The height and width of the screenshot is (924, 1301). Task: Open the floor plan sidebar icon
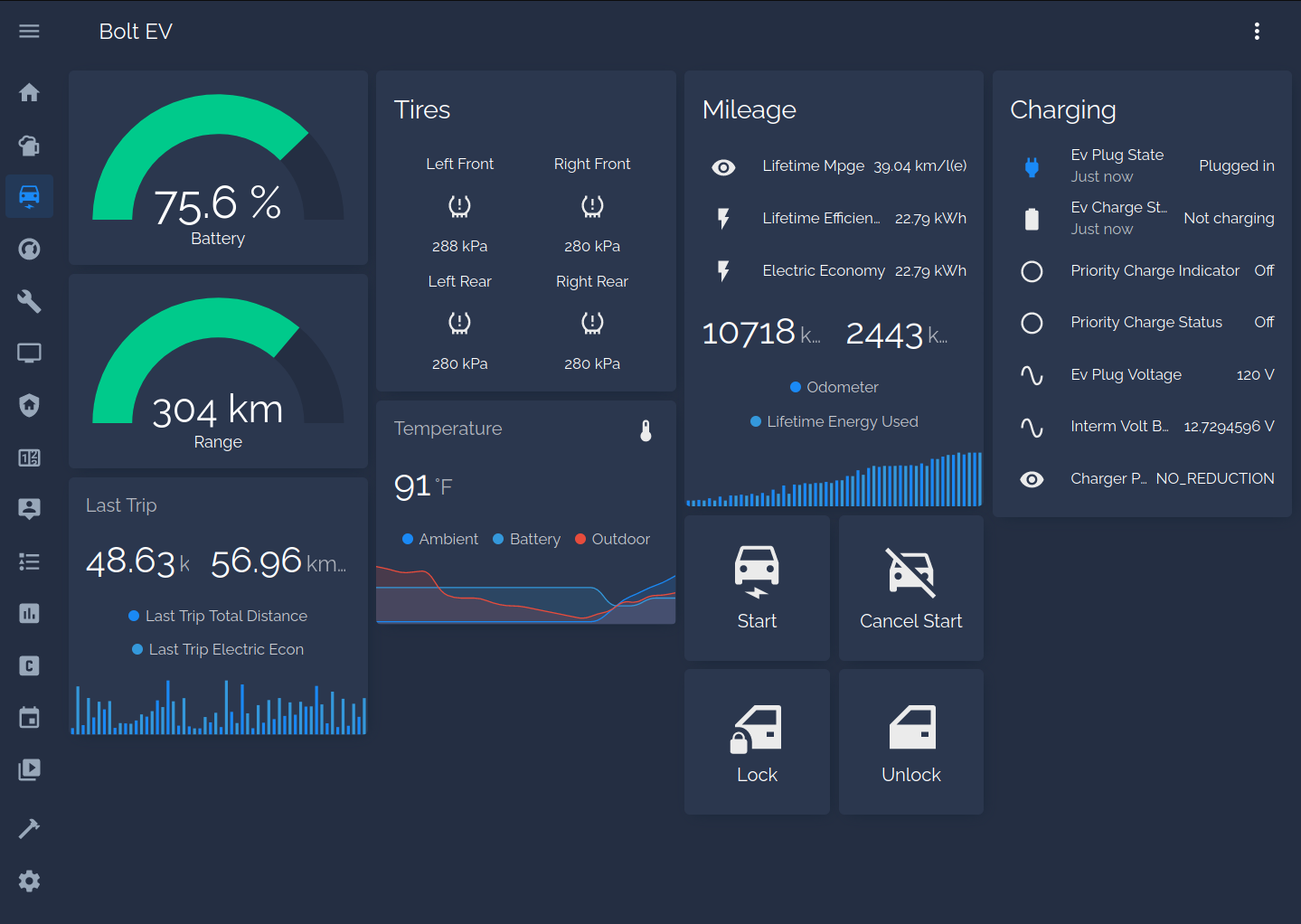coord(29,457)
